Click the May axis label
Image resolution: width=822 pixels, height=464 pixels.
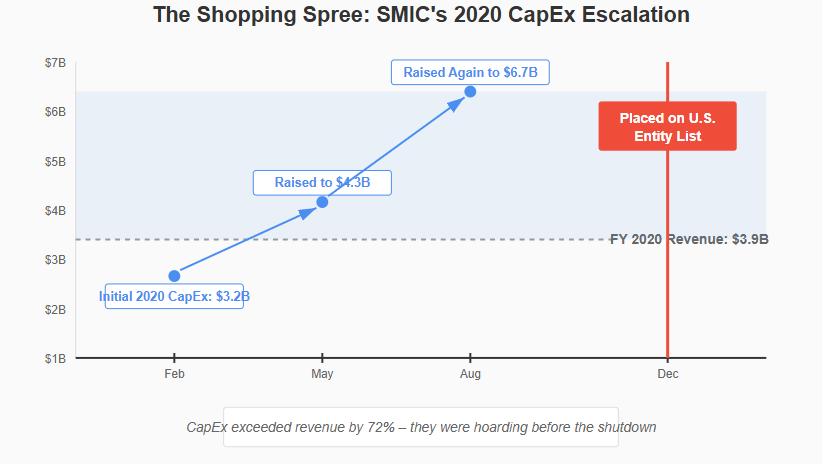[x=322, y=374]
